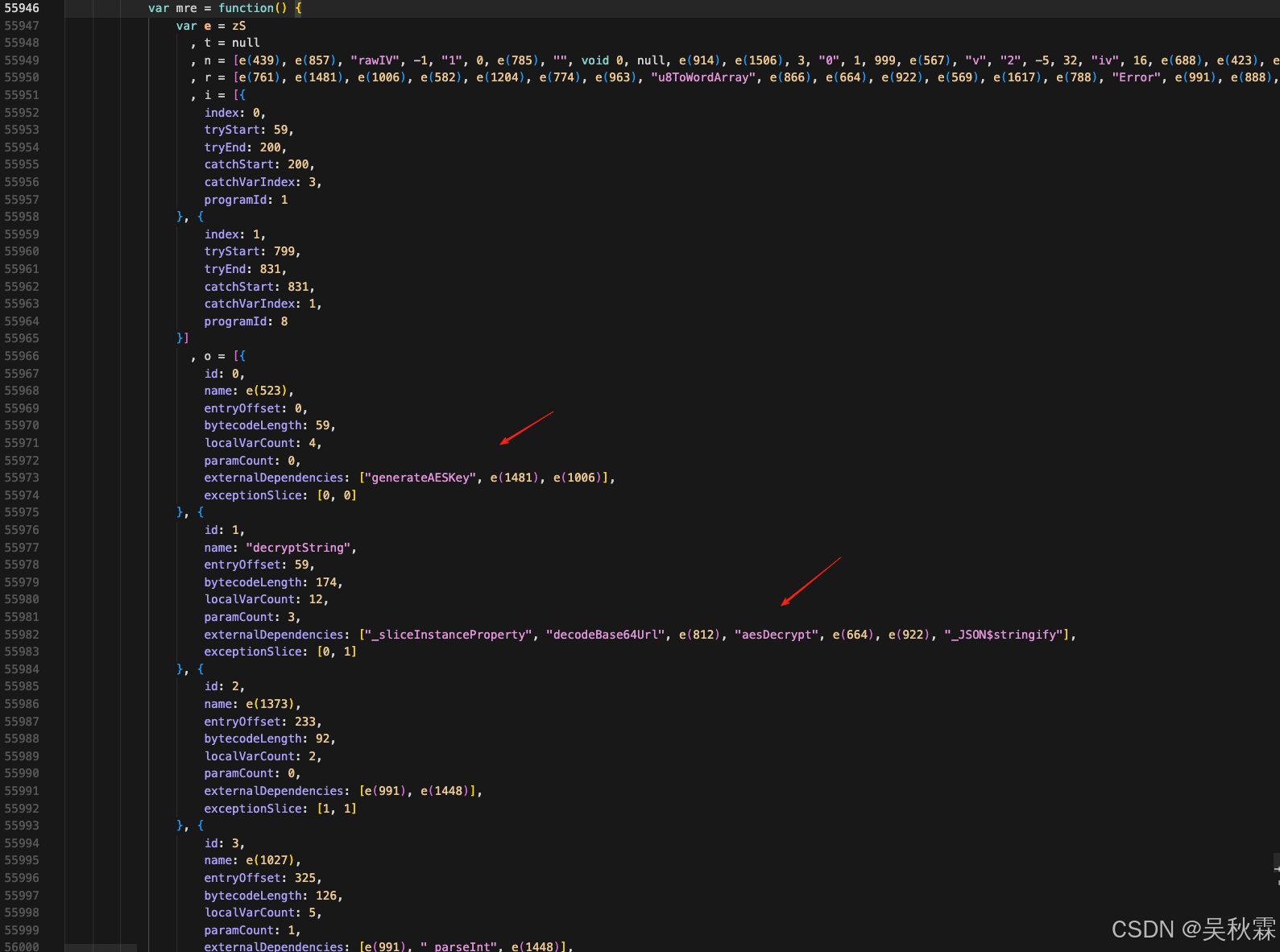Viewport: 1280px width, 952px height.
Task: Click line number 55946 in the gutter
Action: point(22,8)
